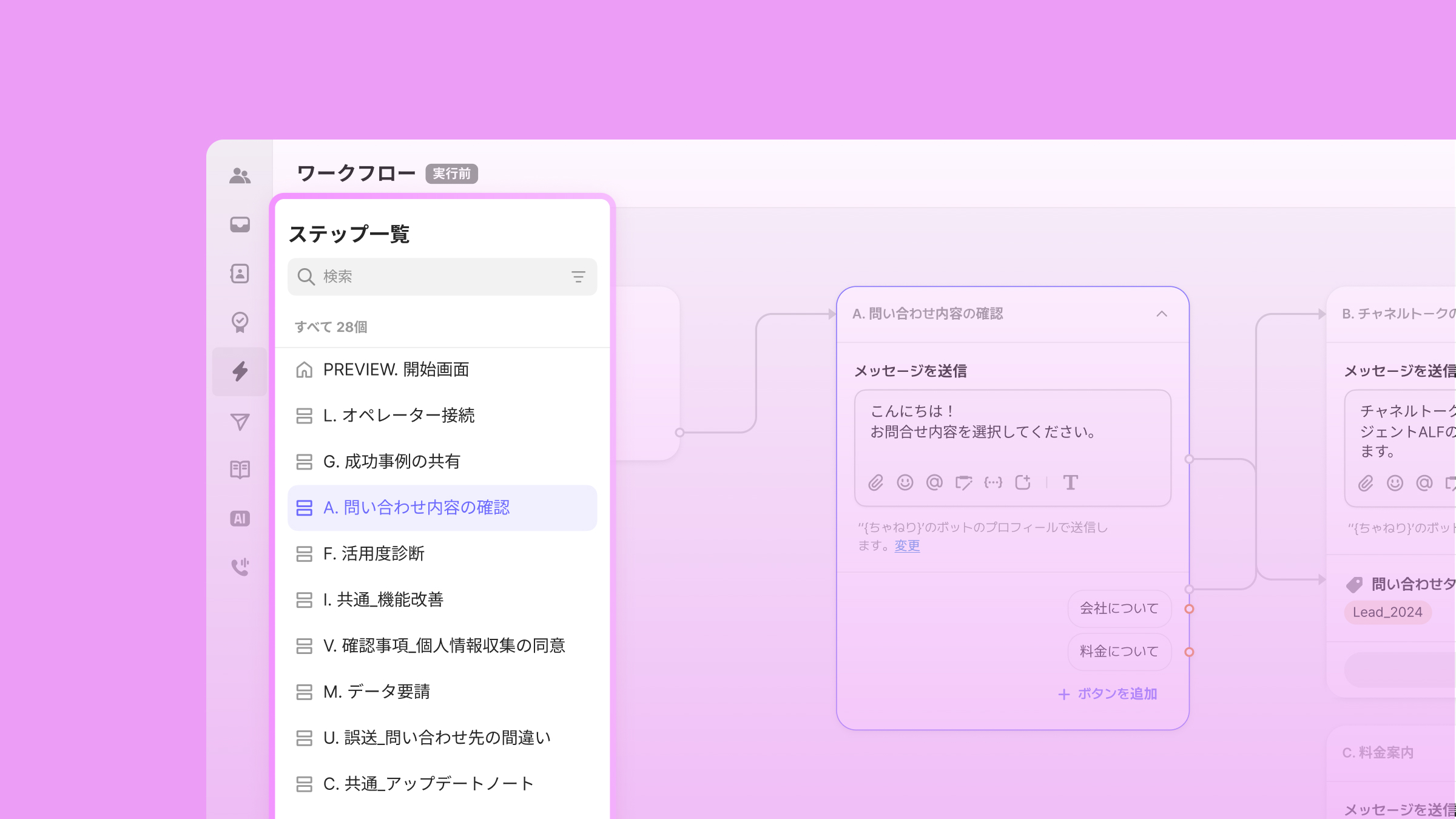
Task: Select PREVIEW. 開始画面 step
Action: tap(396, 369)
